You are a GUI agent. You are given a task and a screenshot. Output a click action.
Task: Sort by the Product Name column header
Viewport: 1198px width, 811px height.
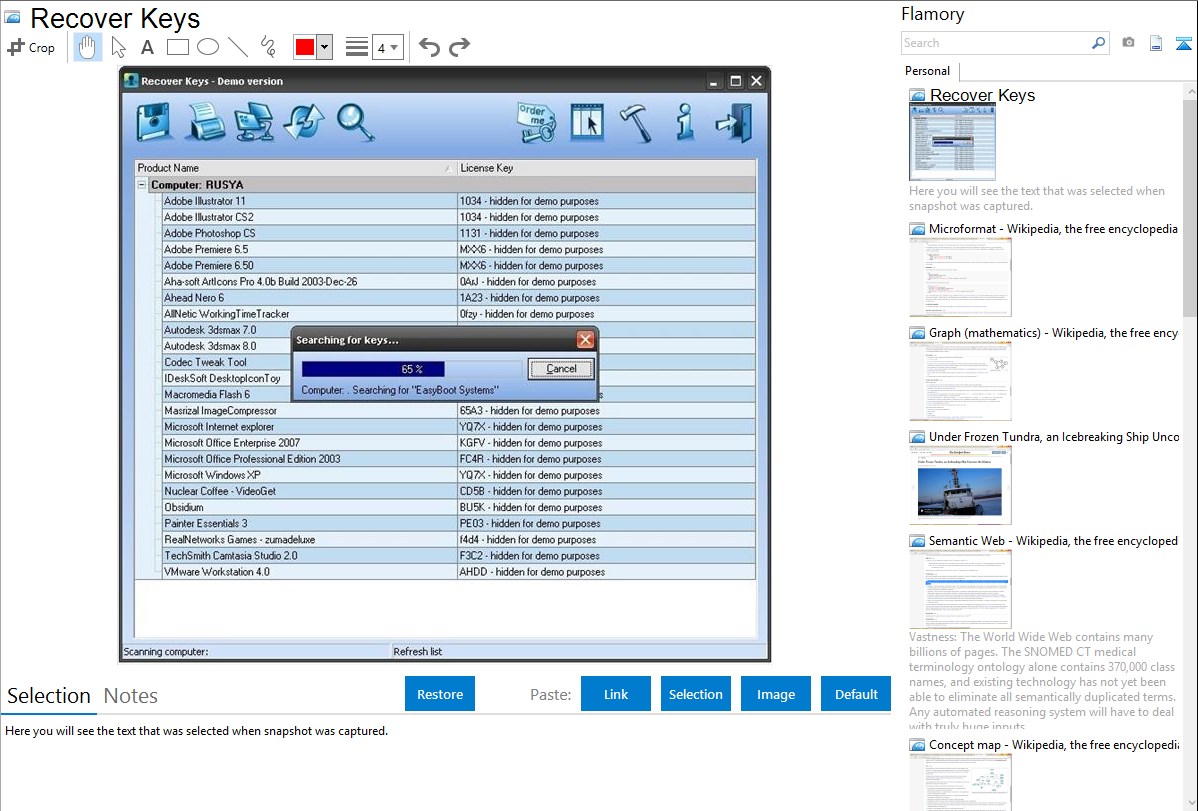pos(296,168)
